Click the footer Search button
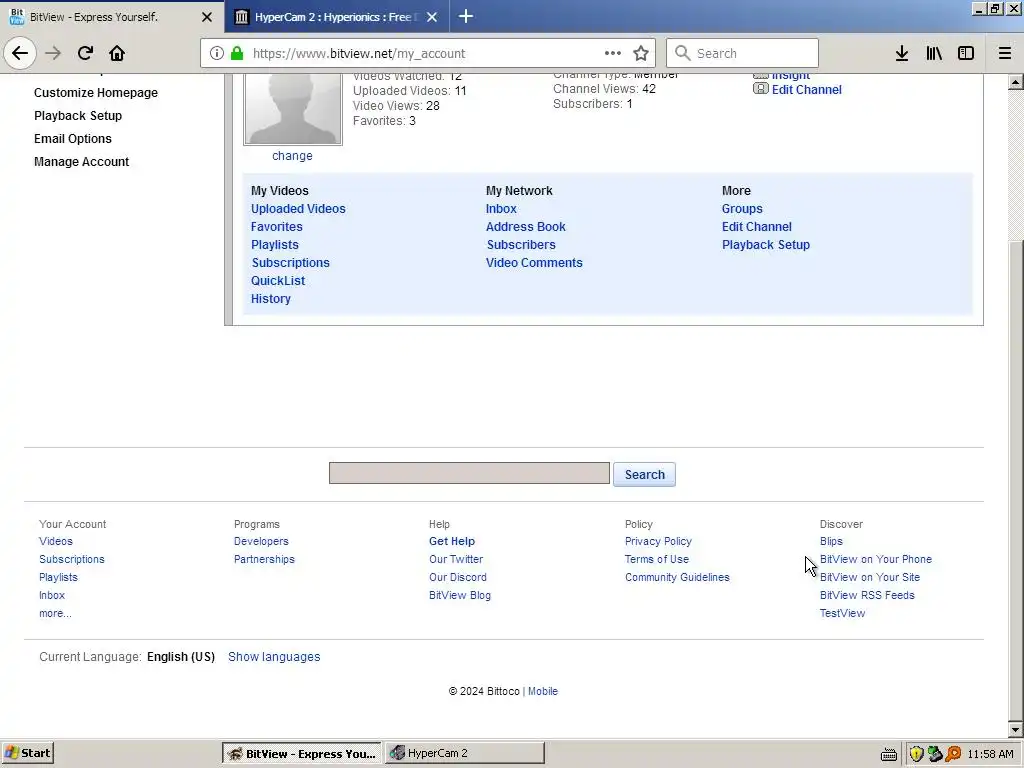Screen dimensions: 1024x768 [x=644, y=474]
